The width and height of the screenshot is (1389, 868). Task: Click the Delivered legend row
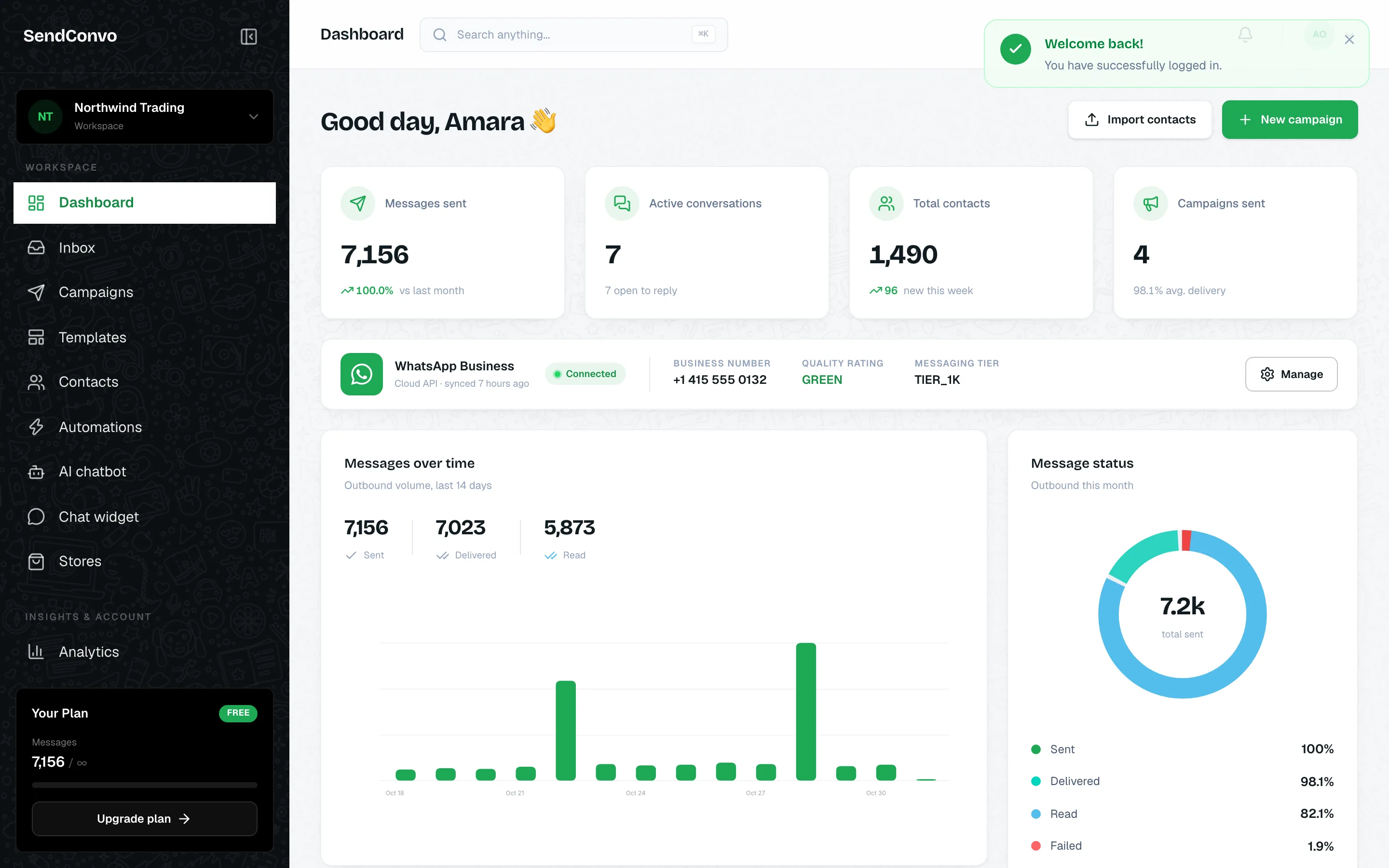(x=1182, y=781)
